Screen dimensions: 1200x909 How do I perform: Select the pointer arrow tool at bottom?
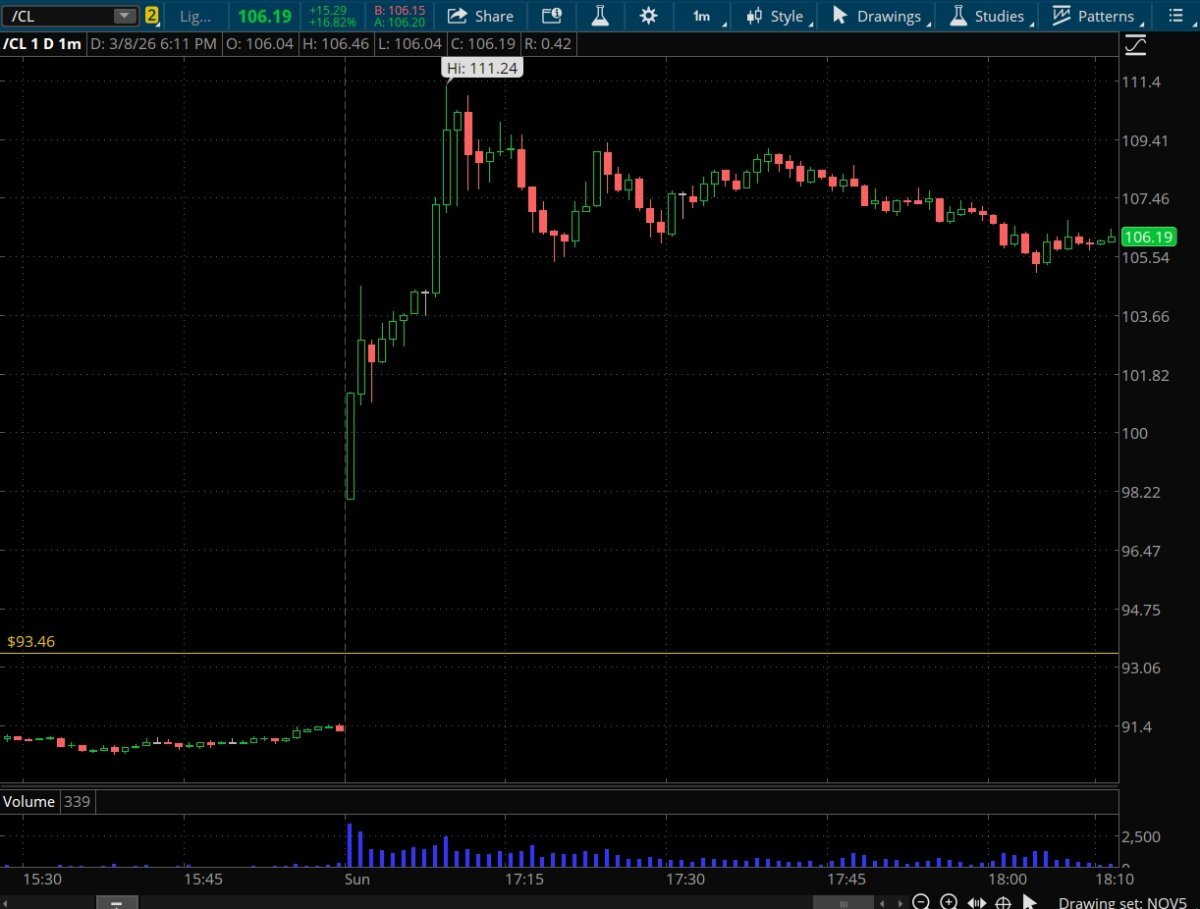point(1030,901)
